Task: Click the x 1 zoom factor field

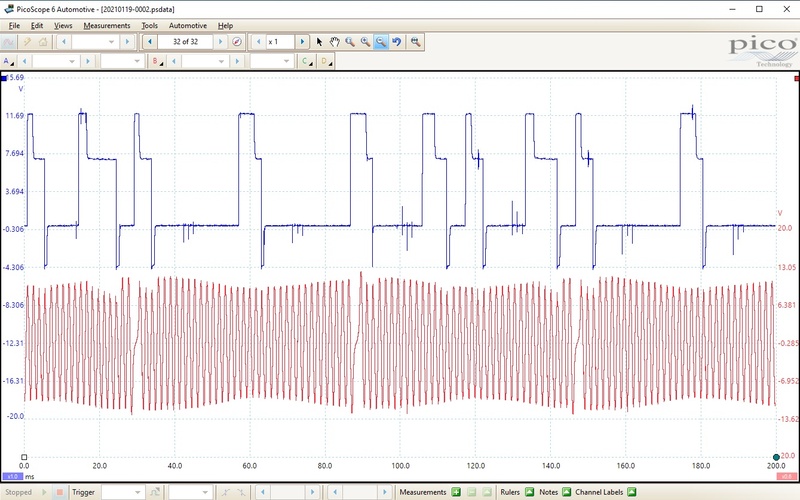Action: pos(280,42)
